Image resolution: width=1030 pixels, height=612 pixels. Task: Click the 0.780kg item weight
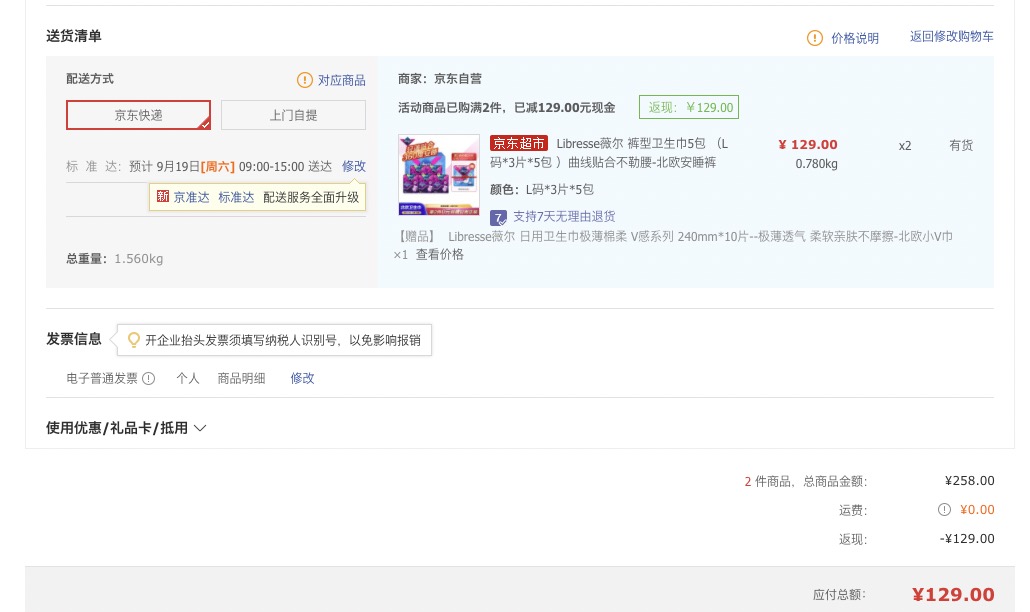pos(817,164)
